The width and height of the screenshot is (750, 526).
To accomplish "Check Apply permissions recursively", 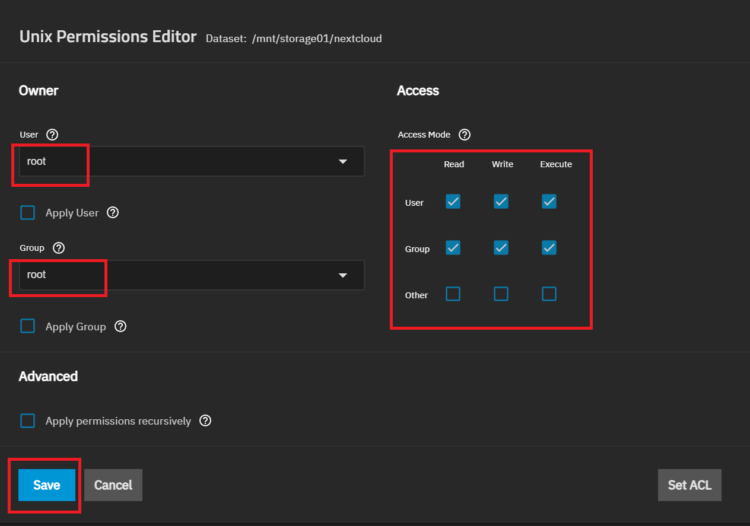I will 28,421.
